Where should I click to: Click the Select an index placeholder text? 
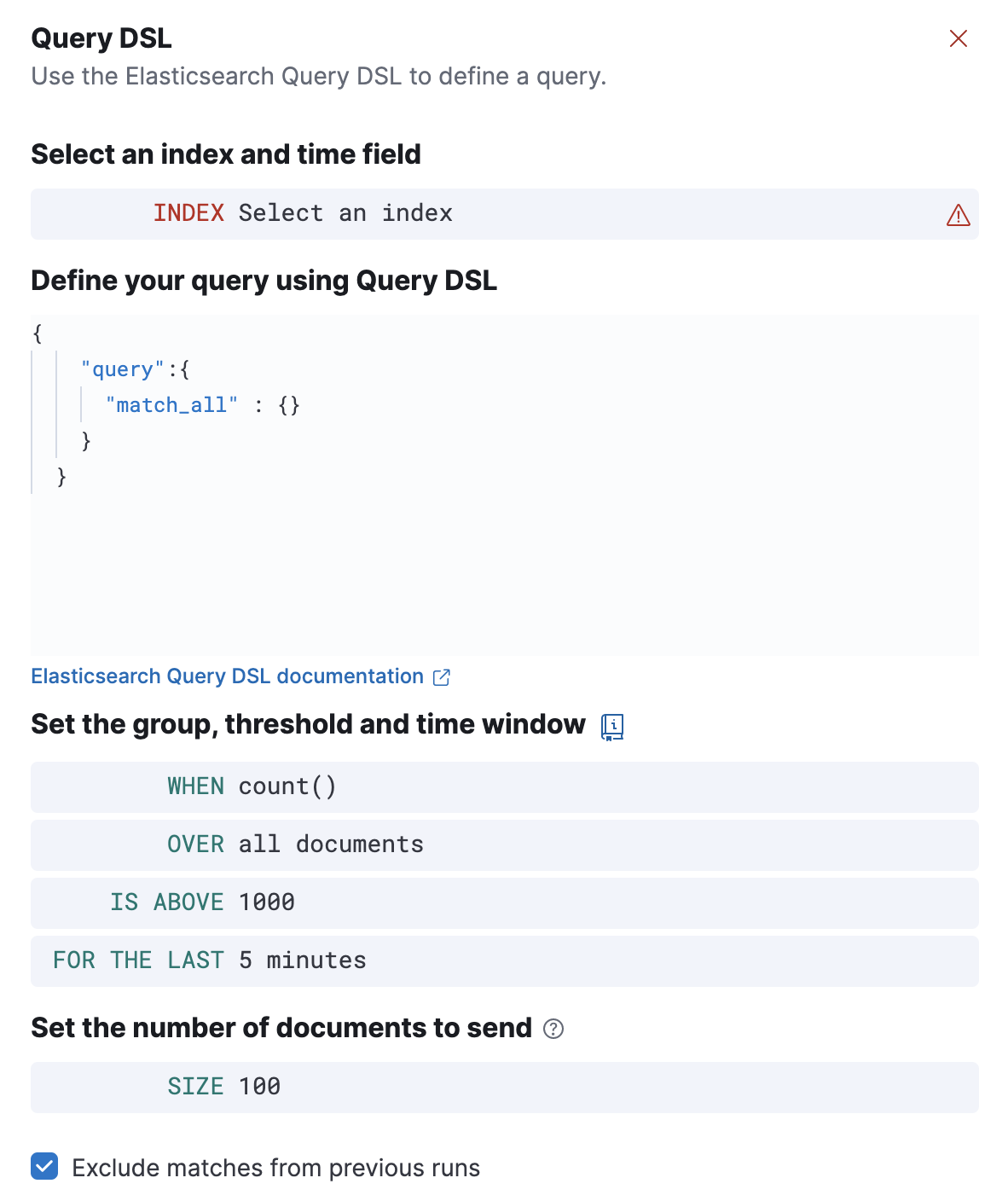(345, 213)
